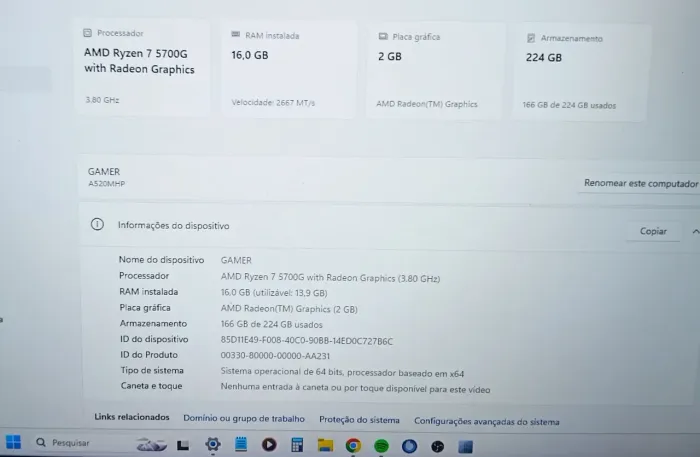Open the Task View taskbar icon
Screen dimensions: 700x457
pyautogui.click(x=183, y=445)
